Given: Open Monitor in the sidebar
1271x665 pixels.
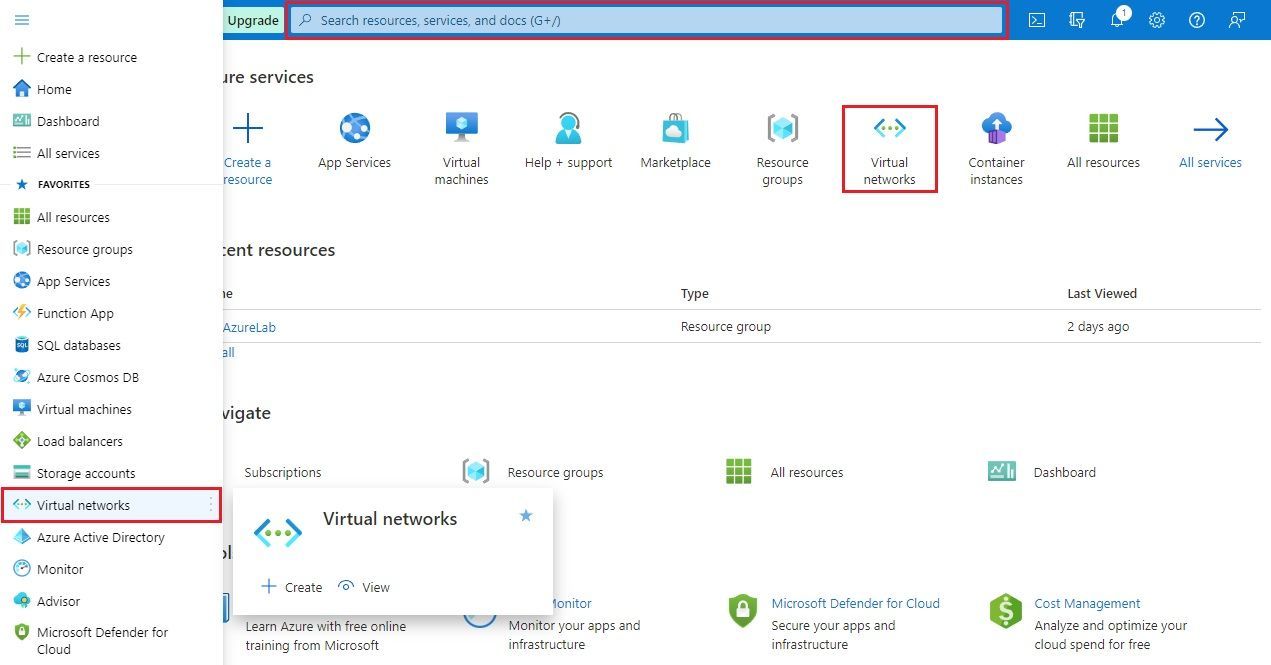Looking at the screenshot, I should [x=60, y=569].
